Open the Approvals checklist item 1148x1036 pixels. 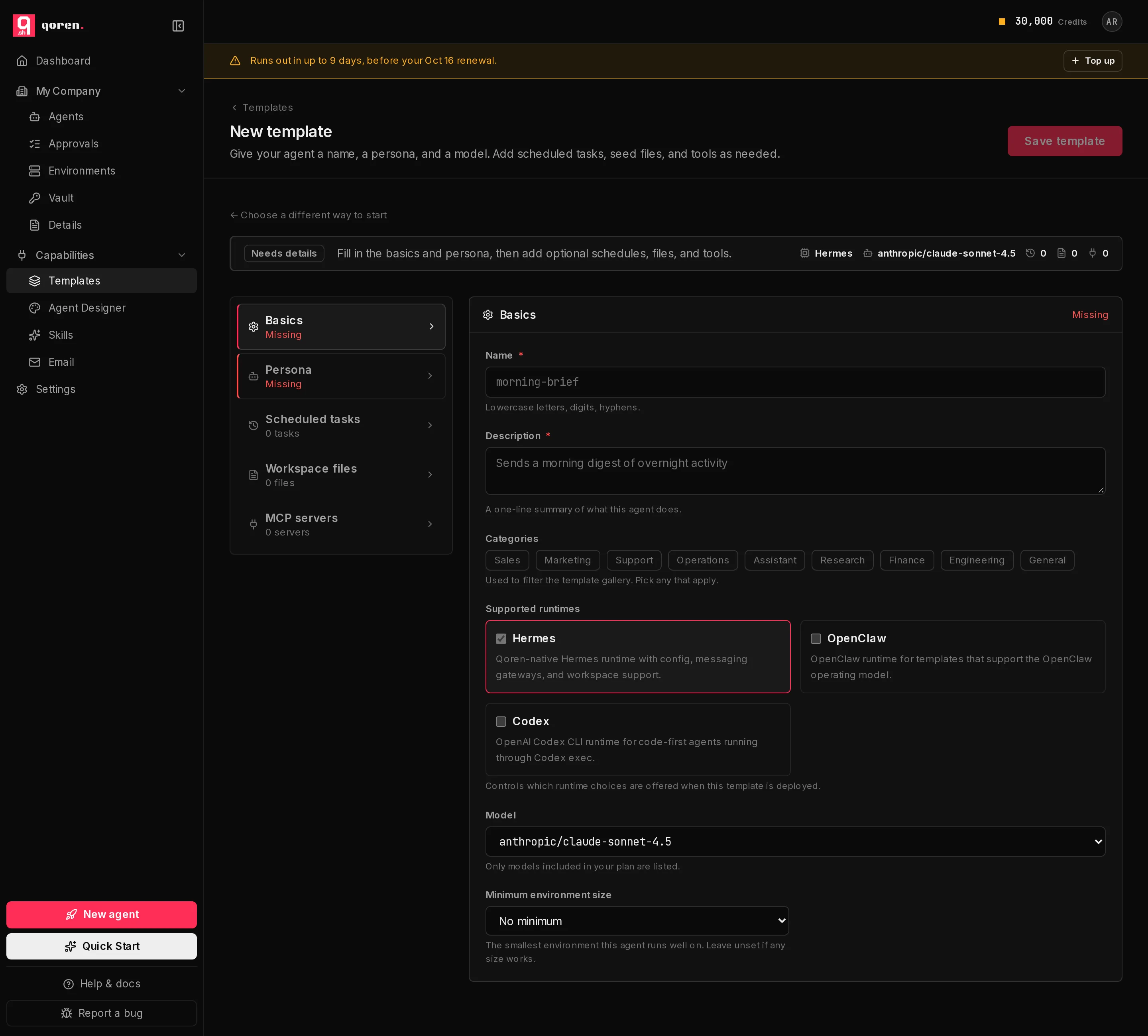coord(101,144)
